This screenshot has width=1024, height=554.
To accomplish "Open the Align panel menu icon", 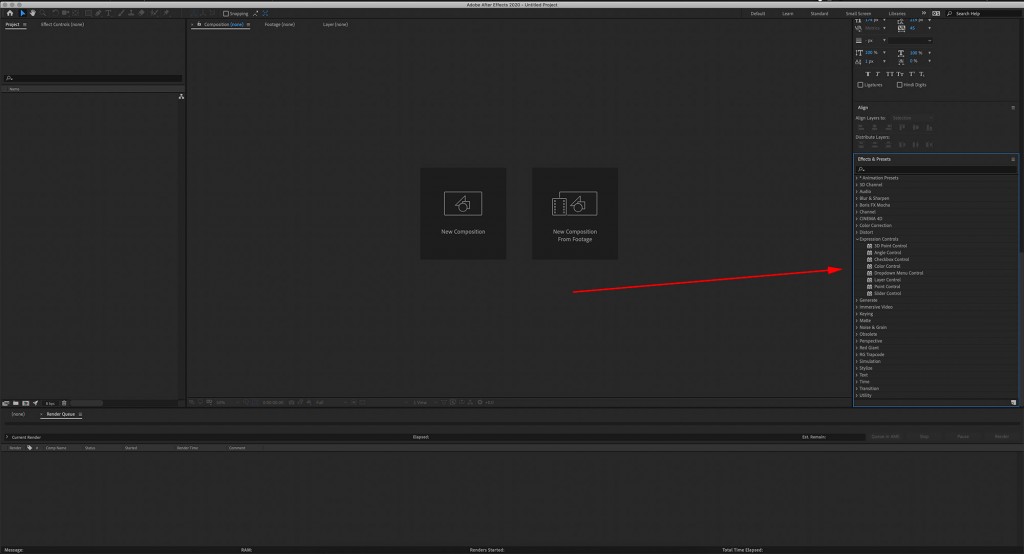I will [1013, 108].
